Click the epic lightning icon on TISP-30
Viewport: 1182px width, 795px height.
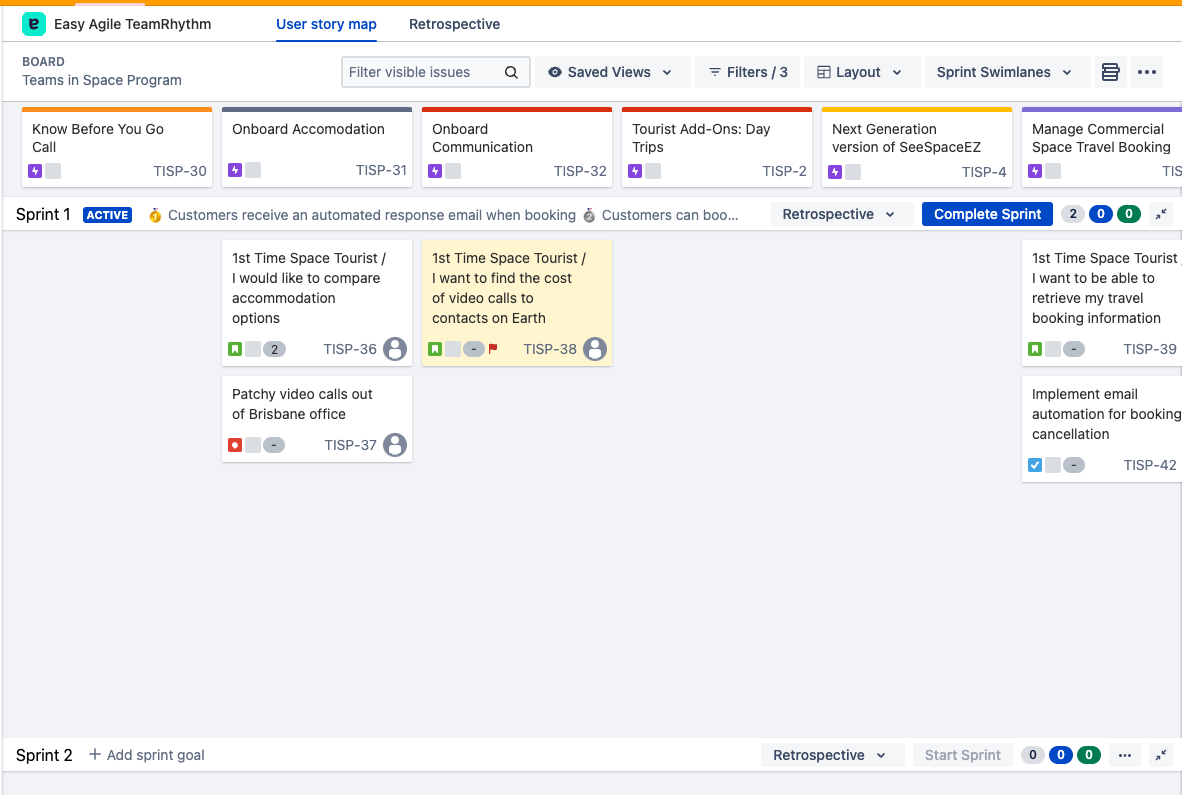click(x=35, y=171)
